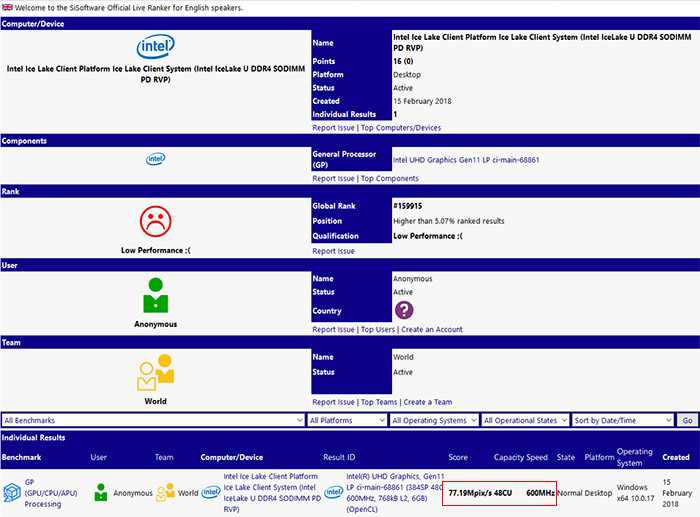700x517 pixels.
Task: Open the All Operational States dropdown
Action: click(x=525, y=420)
